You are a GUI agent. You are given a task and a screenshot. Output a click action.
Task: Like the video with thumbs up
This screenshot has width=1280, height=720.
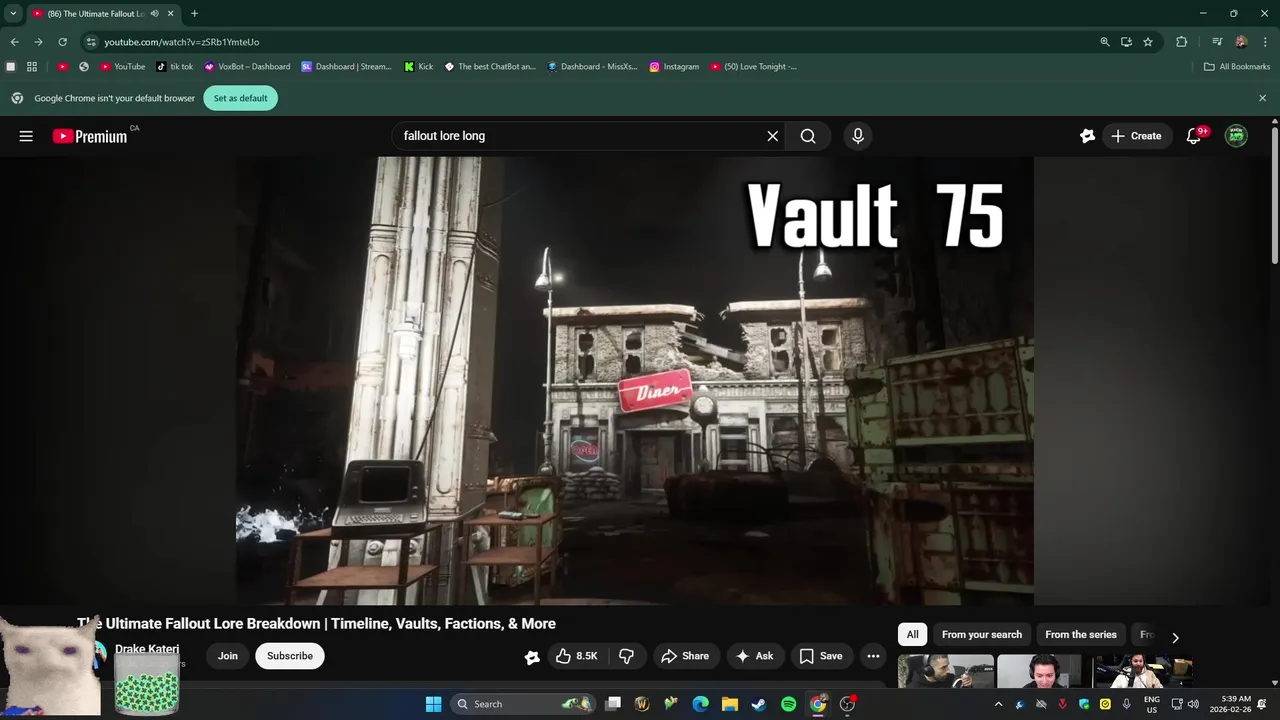pos(577,656)
